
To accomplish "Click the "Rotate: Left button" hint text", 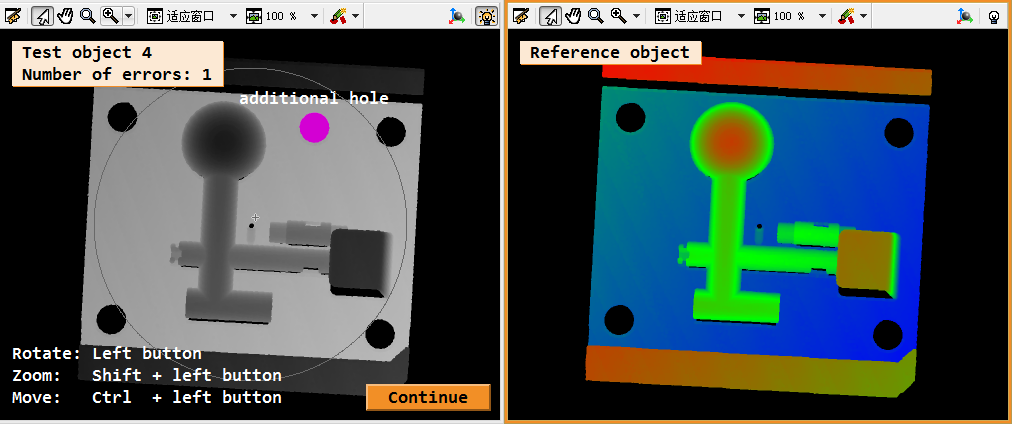I will coord(106,354).
